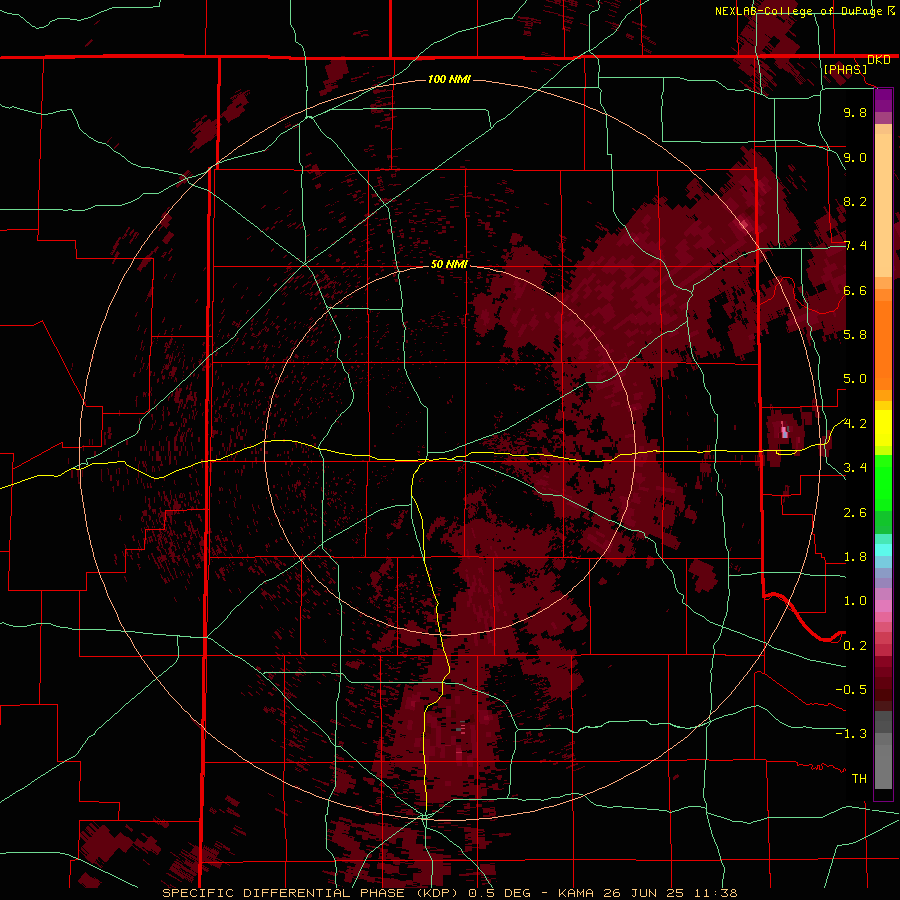Click the Specific Differential Phase caption at bottom
Image resolution: width=900 pixels, height=900 pixels.
(x=449, y=893)
